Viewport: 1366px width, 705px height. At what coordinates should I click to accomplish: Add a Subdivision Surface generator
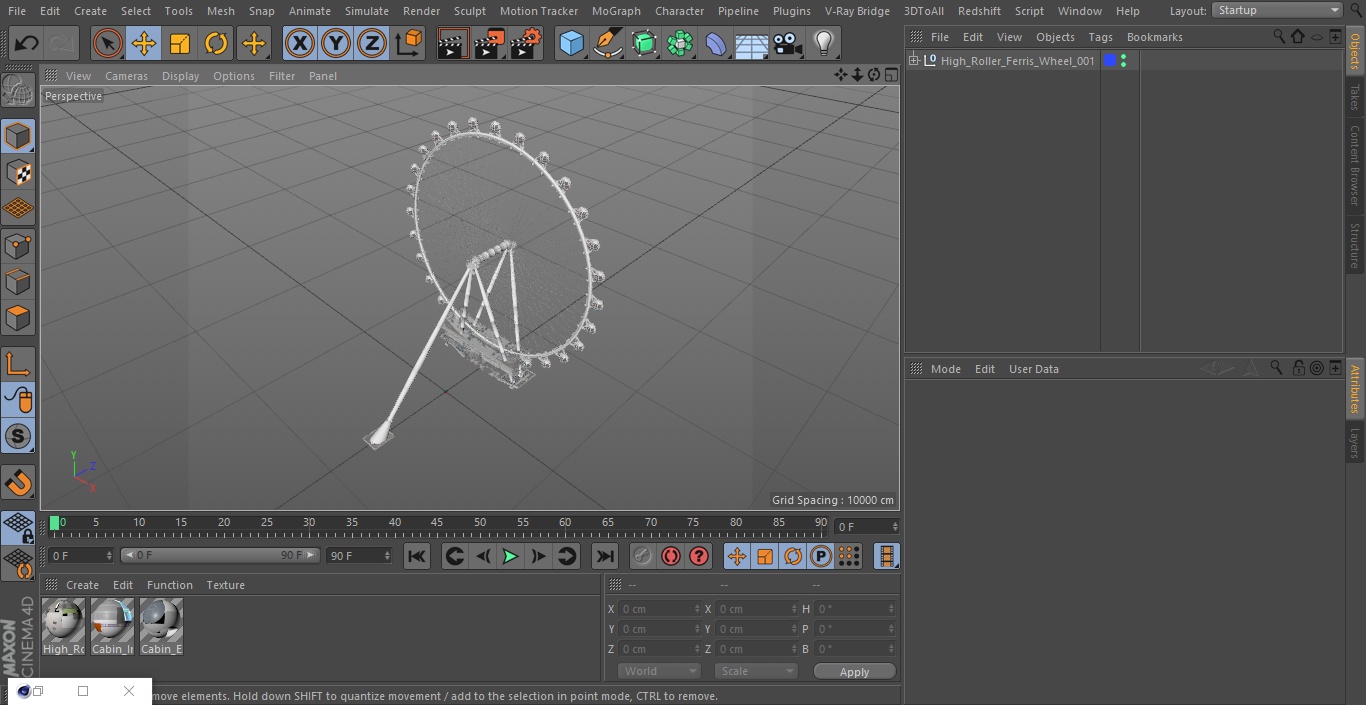tap(644, 43)
